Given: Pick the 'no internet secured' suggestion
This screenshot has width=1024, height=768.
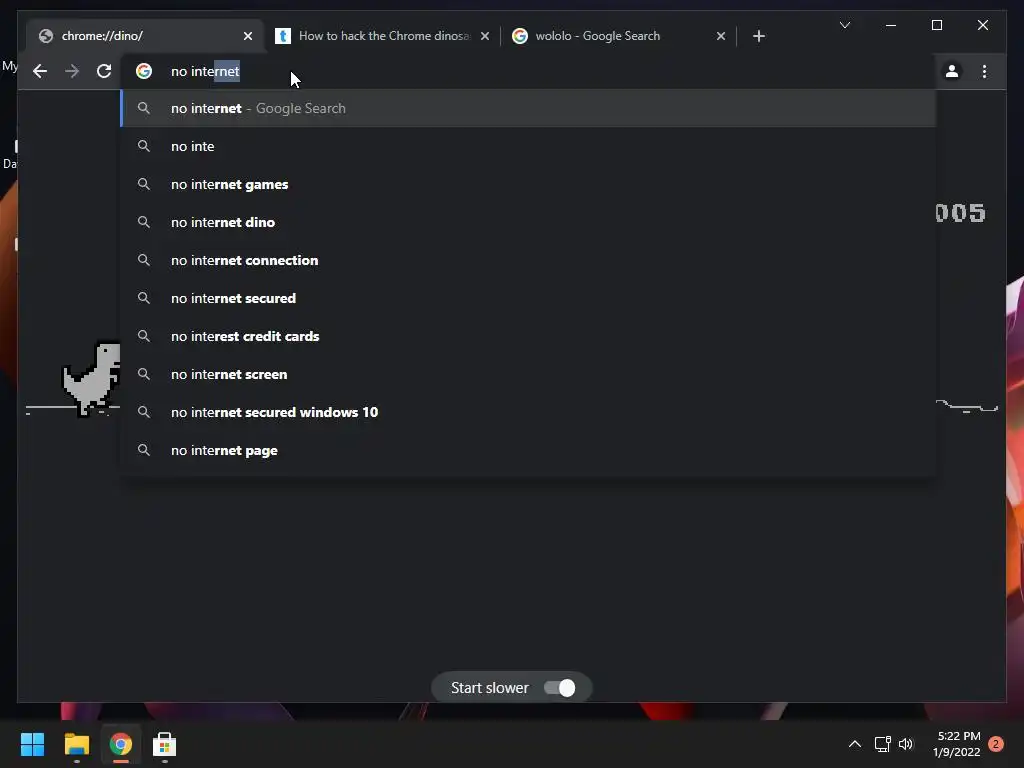Looking at the screenshot, I should tap(528, 298).
